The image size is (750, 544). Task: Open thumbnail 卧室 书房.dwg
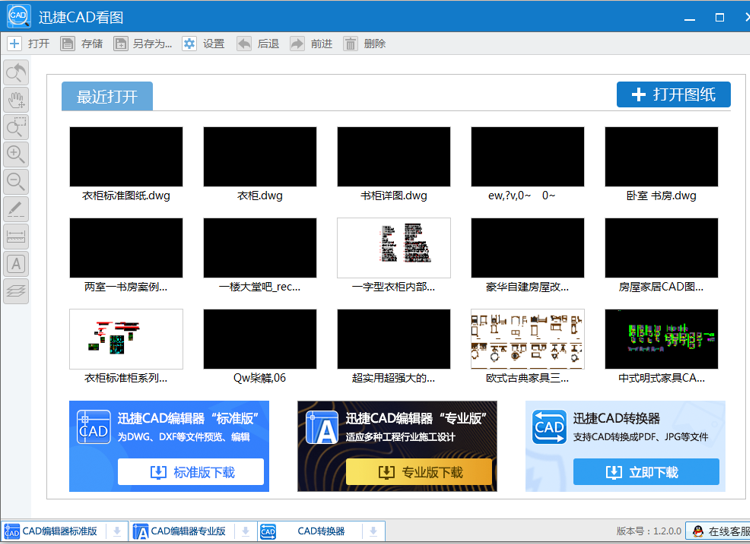click(662, 156)
